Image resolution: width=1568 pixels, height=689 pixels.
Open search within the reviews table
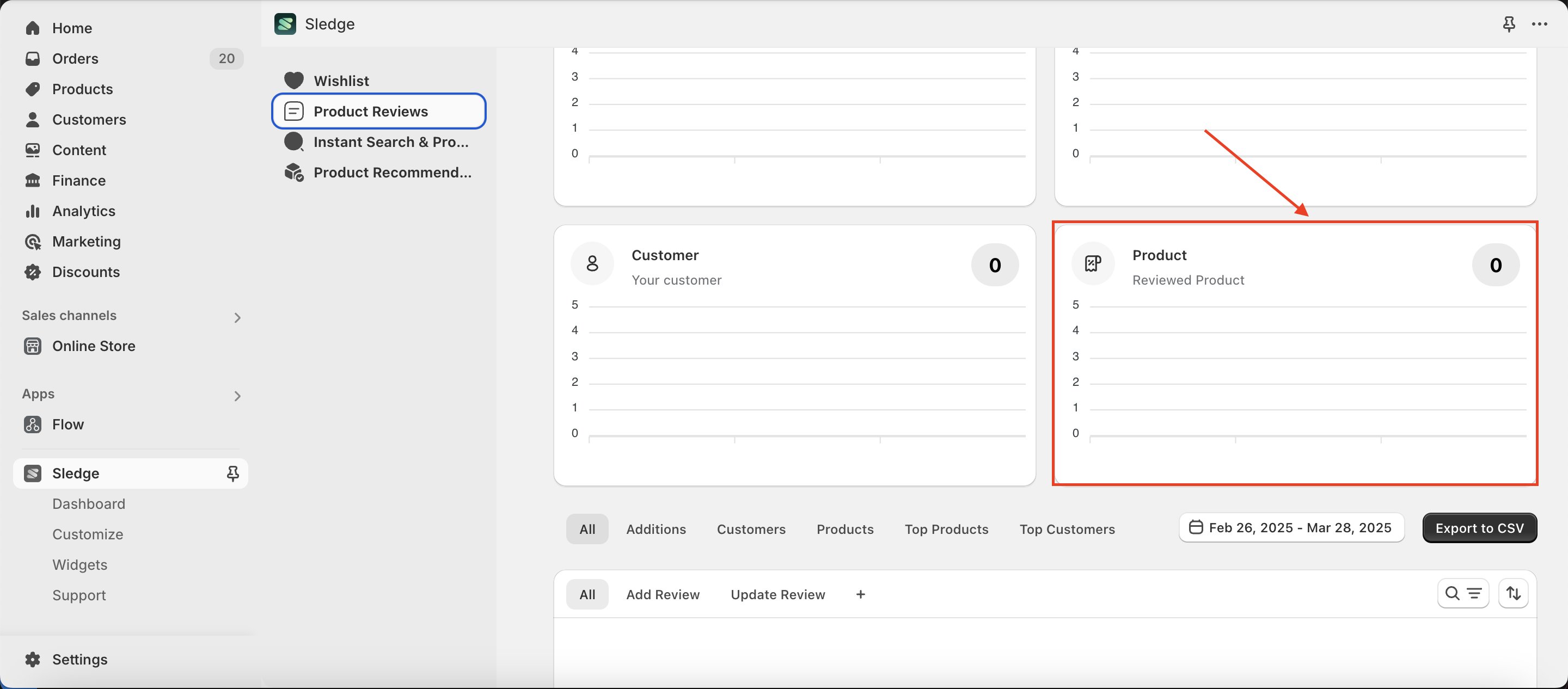pyautogui.click(x=1453, y=593)
